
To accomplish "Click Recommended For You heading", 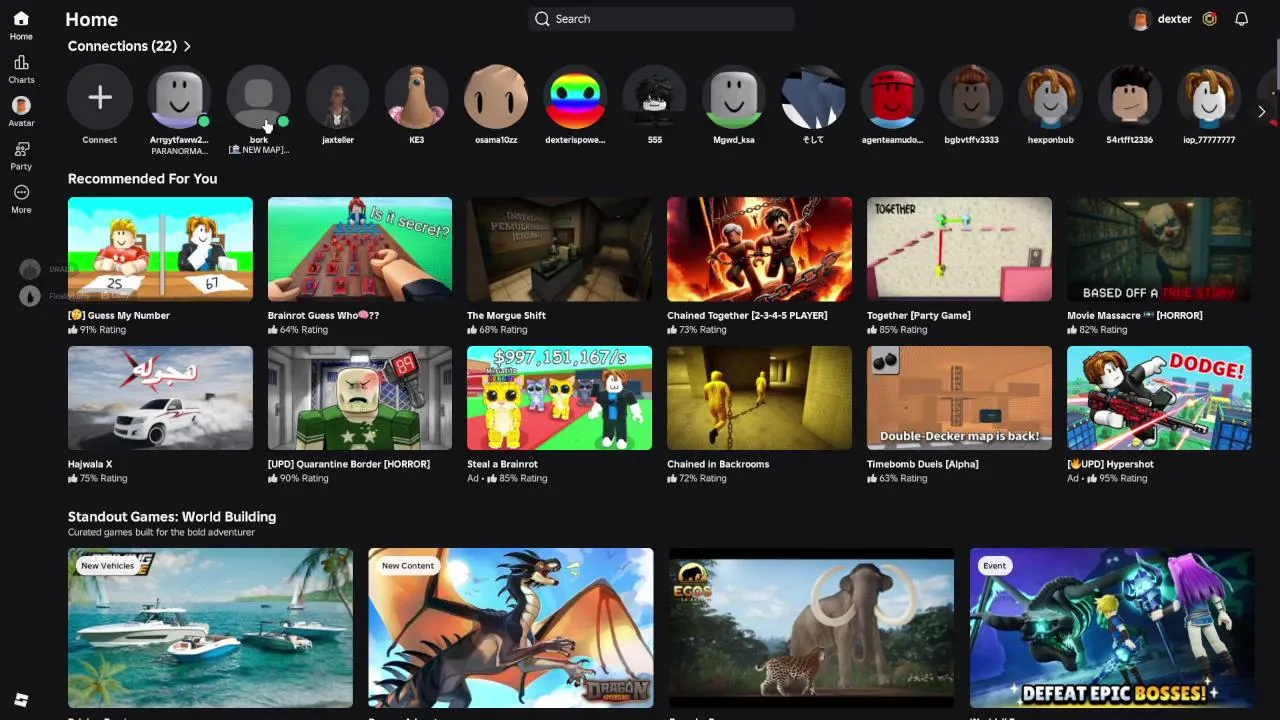I will tap(142, 179).
